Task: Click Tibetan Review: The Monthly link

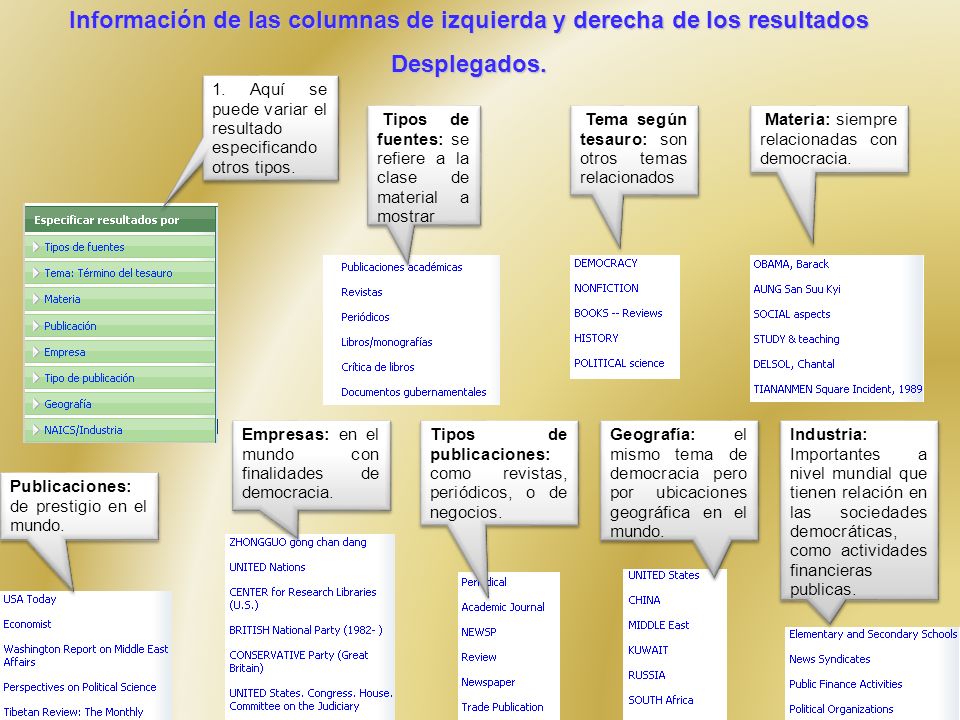Action: click(73, 712)
